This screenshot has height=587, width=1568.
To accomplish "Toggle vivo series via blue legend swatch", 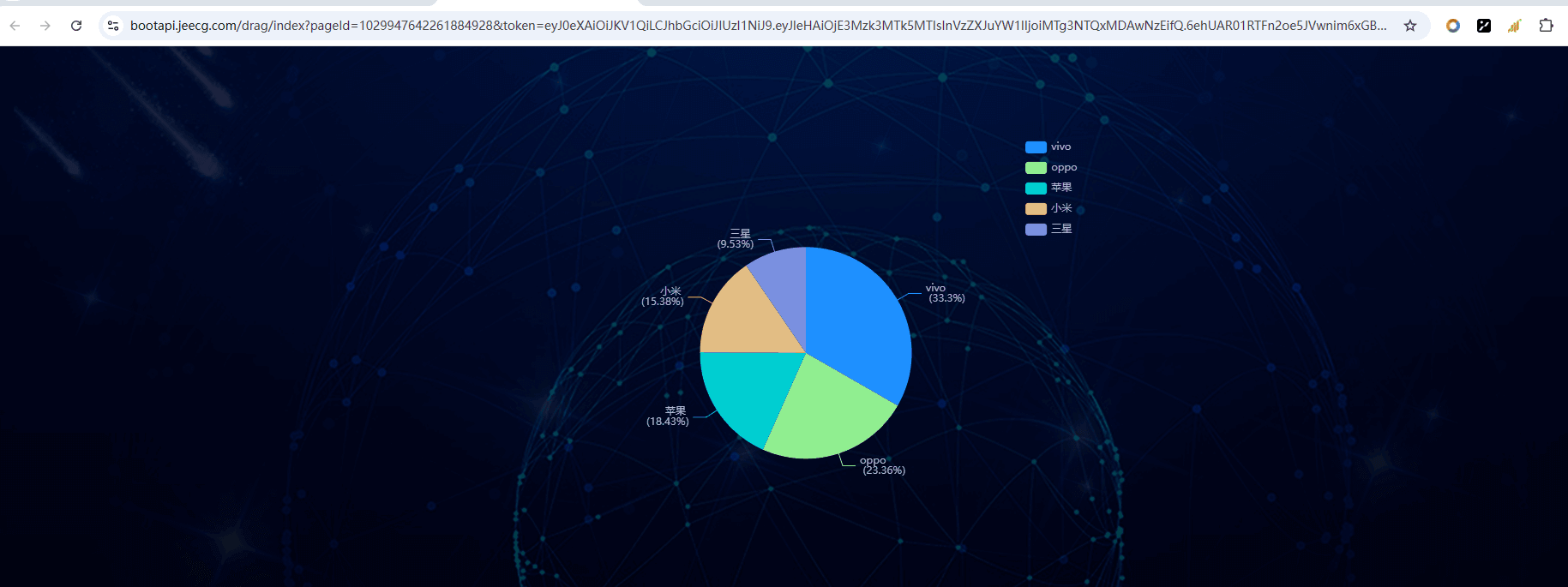I will pyautogui.click(x=1036, y=147).
